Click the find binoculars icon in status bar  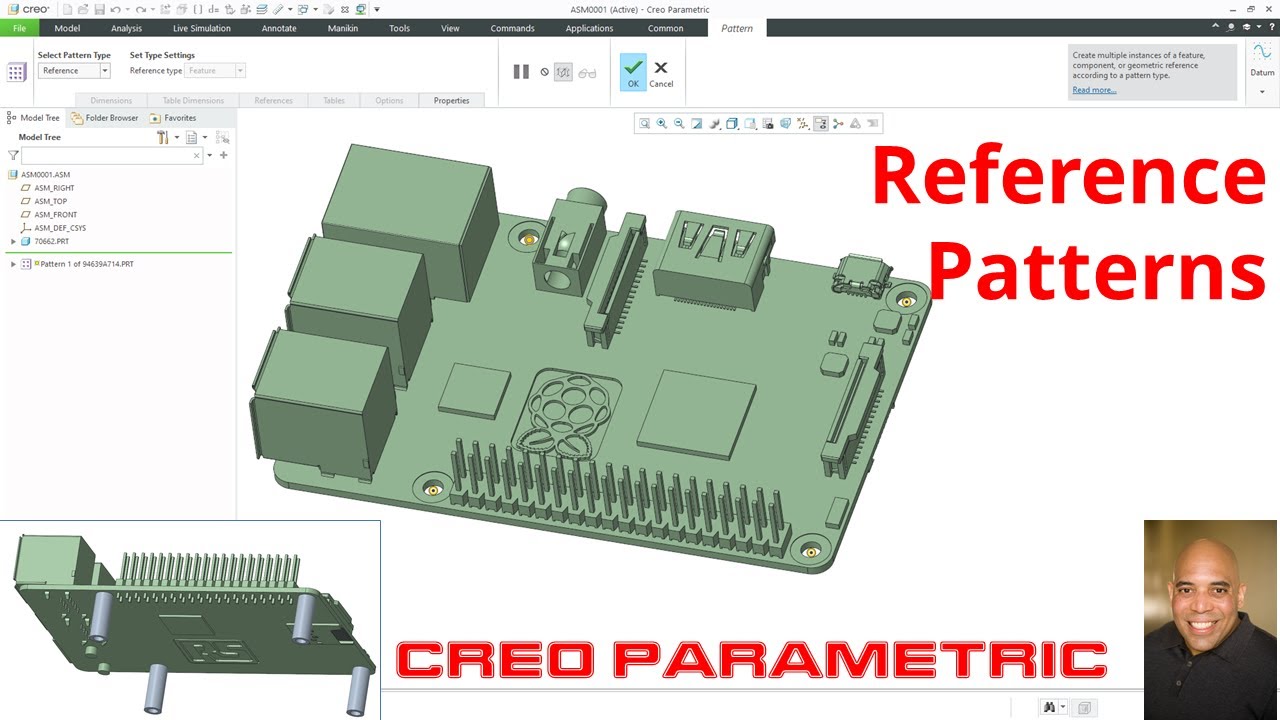pyautogui.click(x=1049, y=707)
